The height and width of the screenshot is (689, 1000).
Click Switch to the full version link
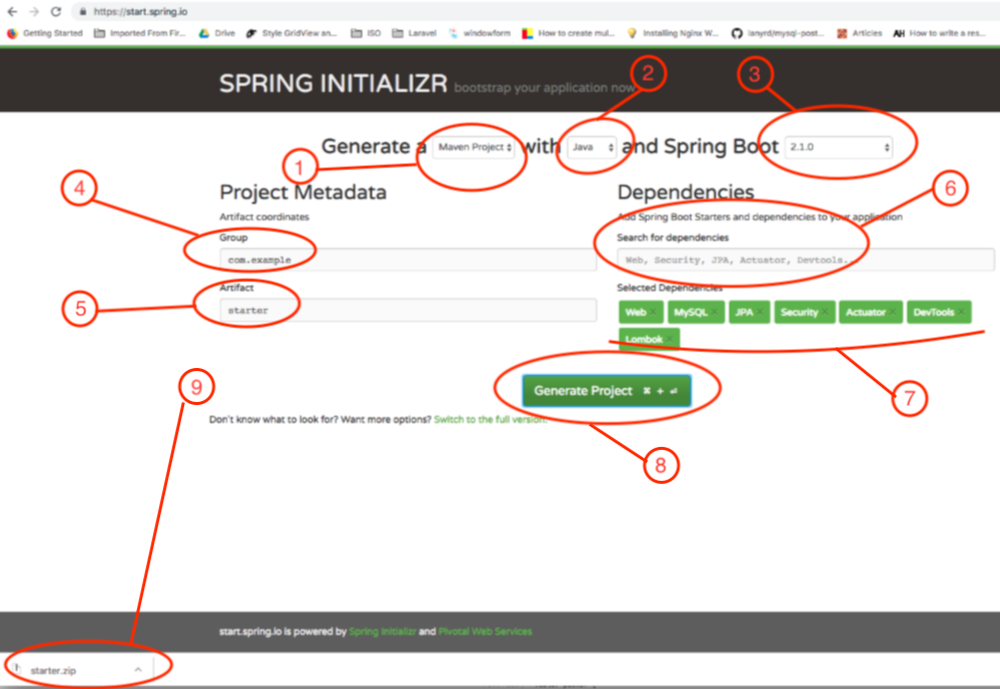click(490, 420)
